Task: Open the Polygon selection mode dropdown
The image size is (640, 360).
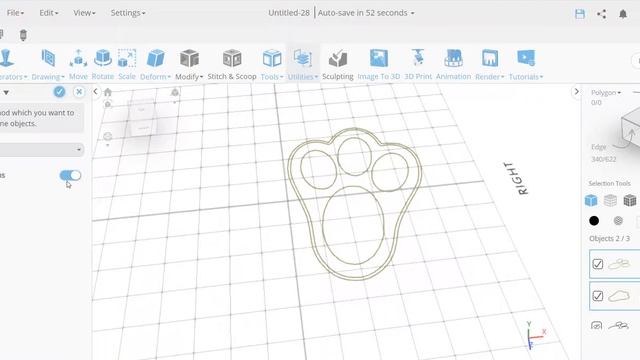Action: click(x=606, y=93)
